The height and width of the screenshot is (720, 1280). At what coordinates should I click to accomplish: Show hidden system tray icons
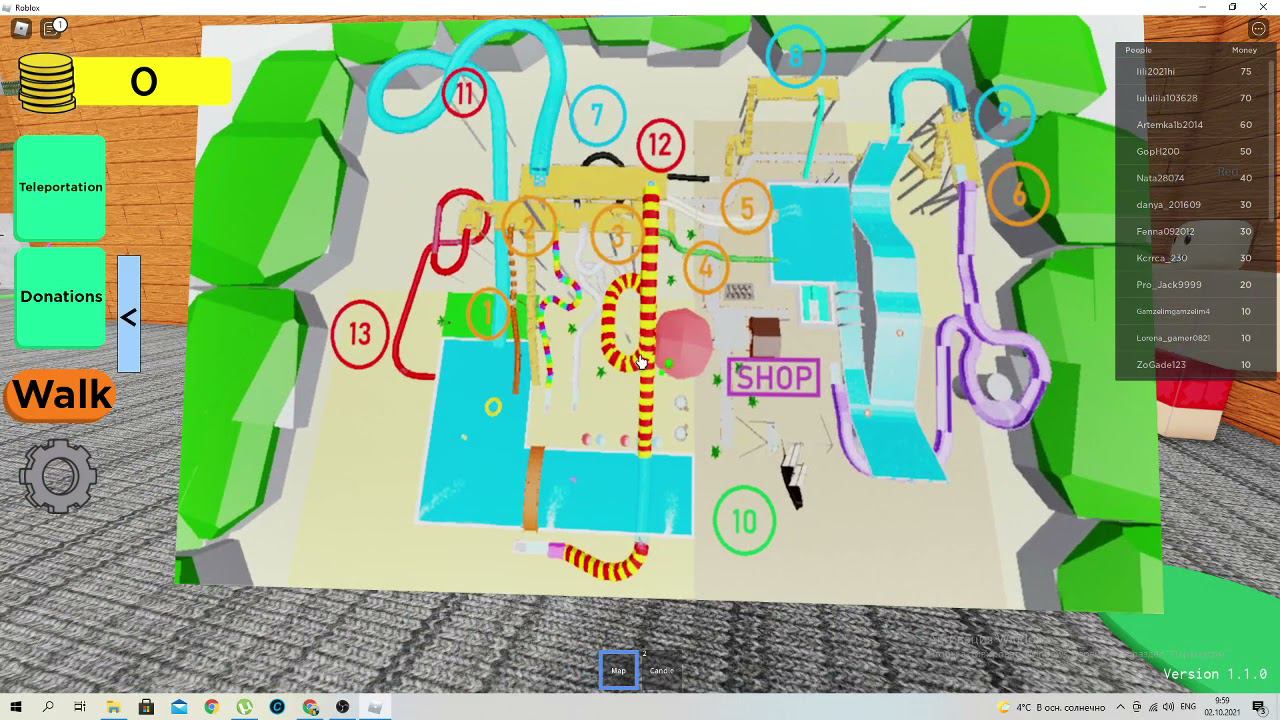click(x=1120, y=707)
